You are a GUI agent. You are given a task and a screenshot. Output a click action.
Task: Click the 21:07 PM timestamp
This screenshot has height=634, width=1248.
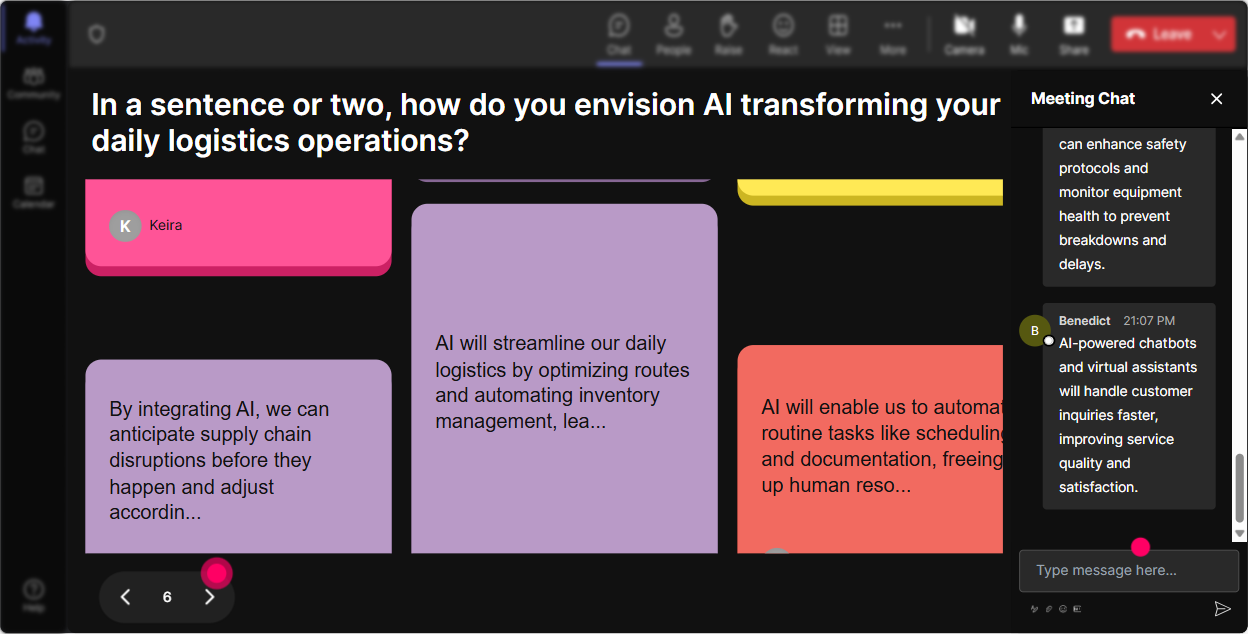(1149, 321)
